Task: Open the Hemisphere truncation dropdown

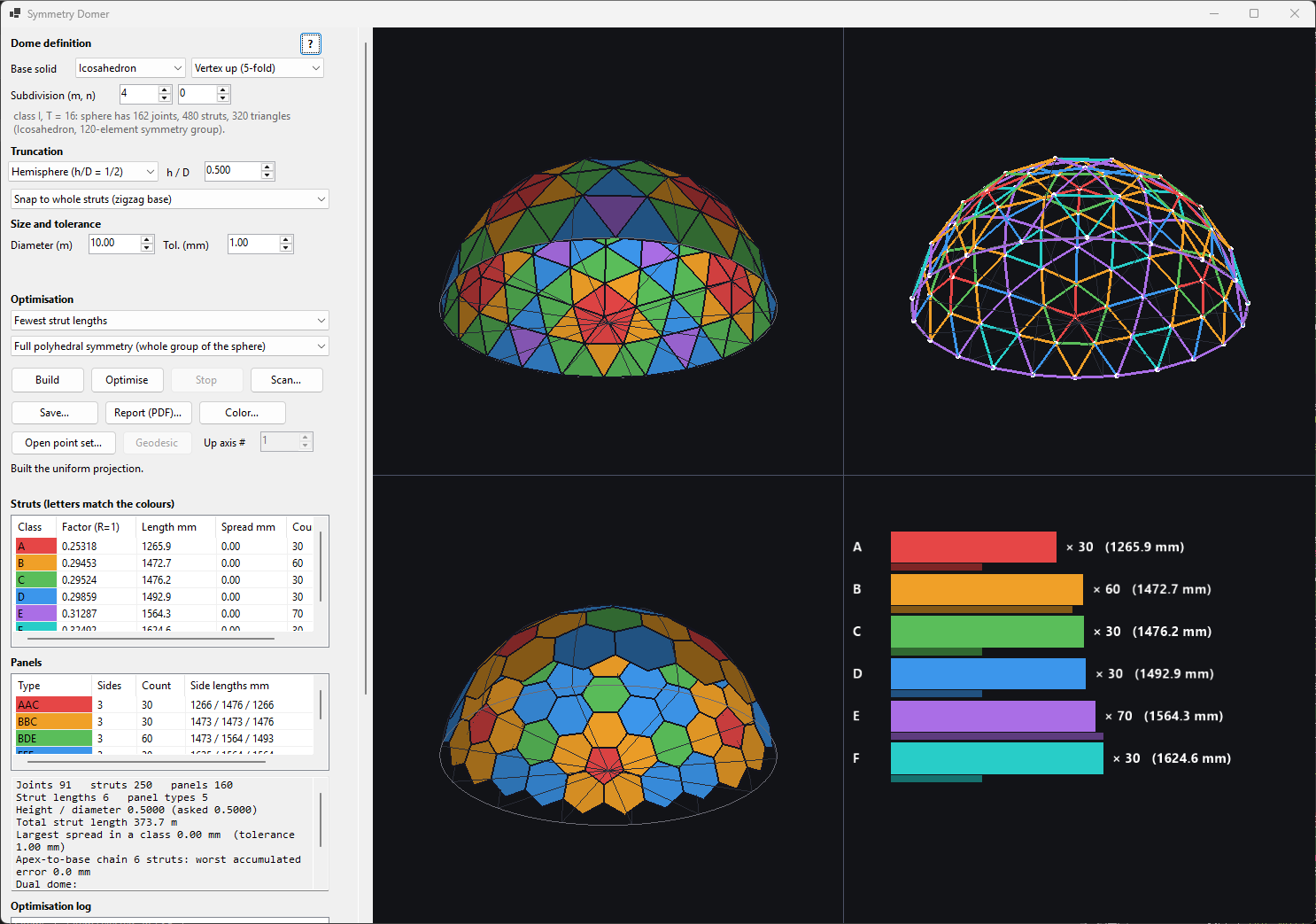Action: (83, 172)
